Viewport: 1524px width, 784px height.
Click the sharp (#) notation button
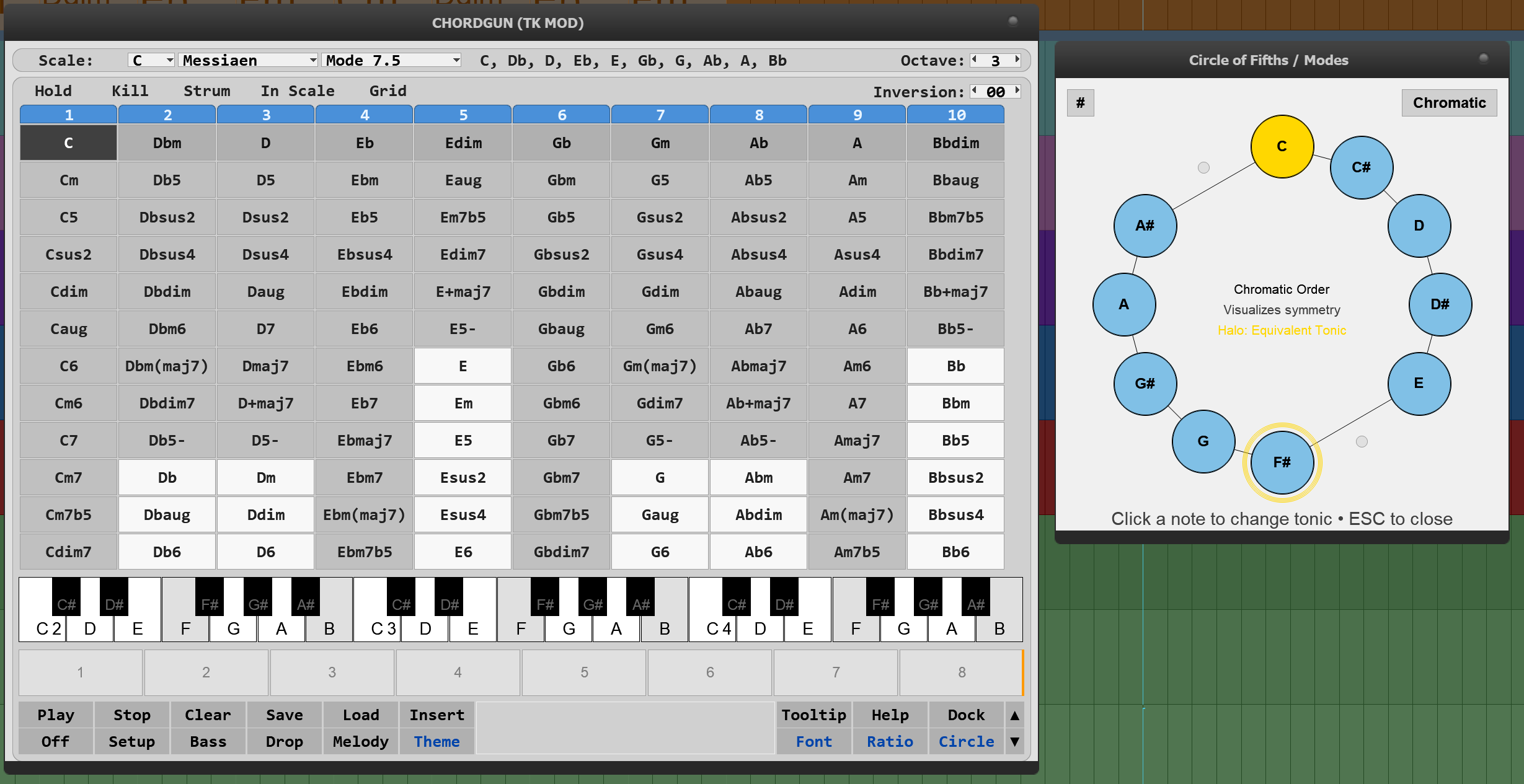point(1080,103)
